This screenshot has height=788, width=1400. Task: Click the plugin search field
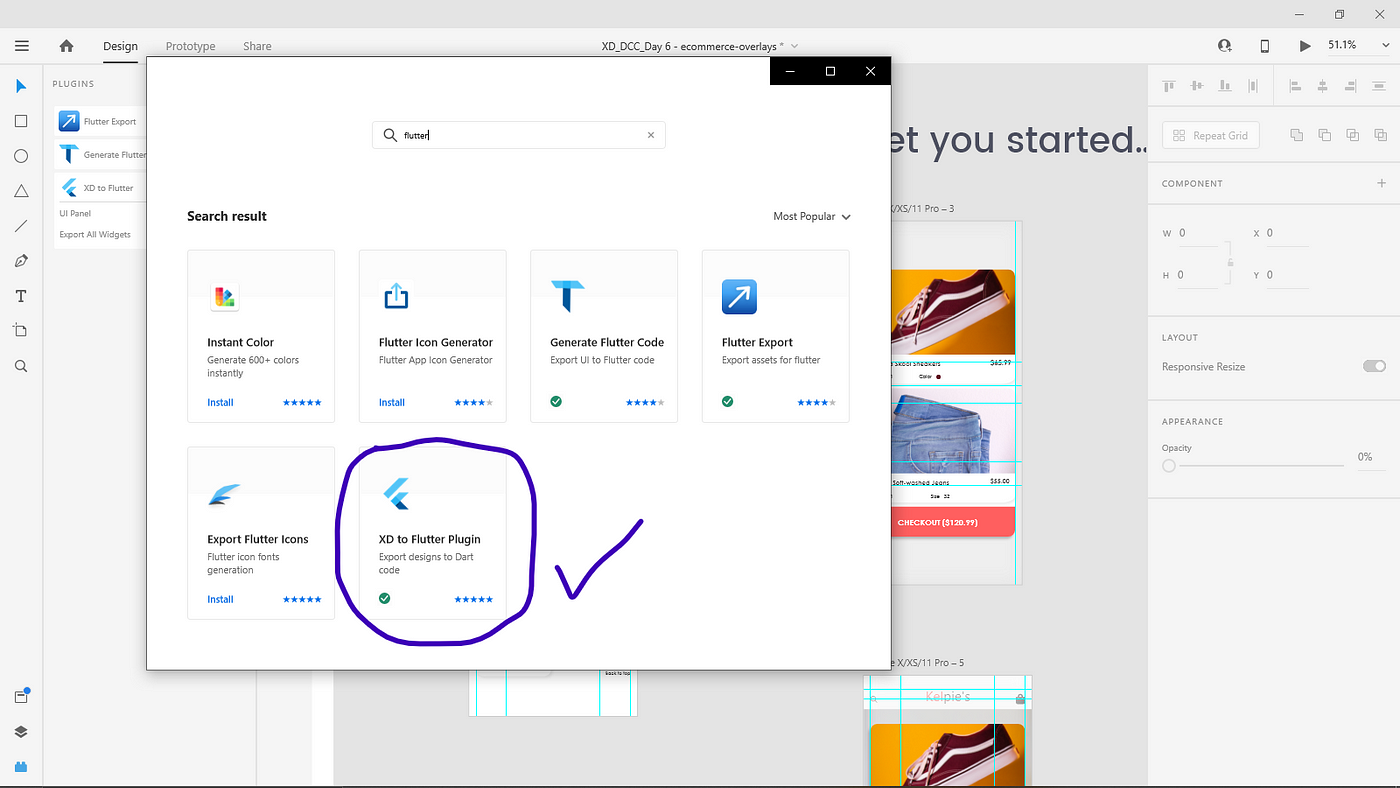point(519,135)
